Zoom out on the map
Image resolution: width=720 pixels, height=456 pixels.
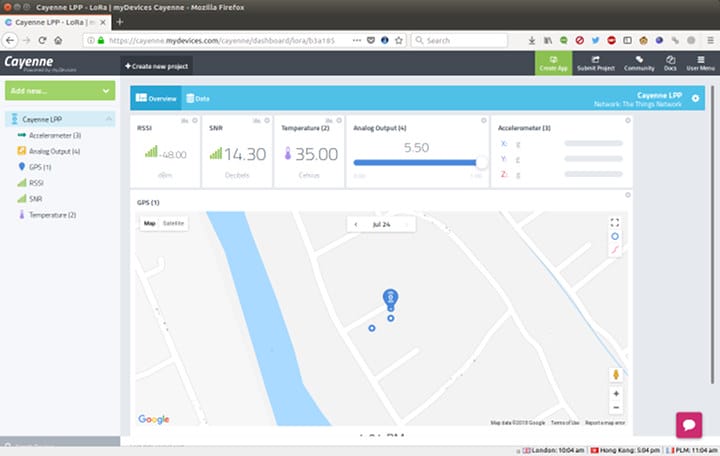tap(616, 407)
